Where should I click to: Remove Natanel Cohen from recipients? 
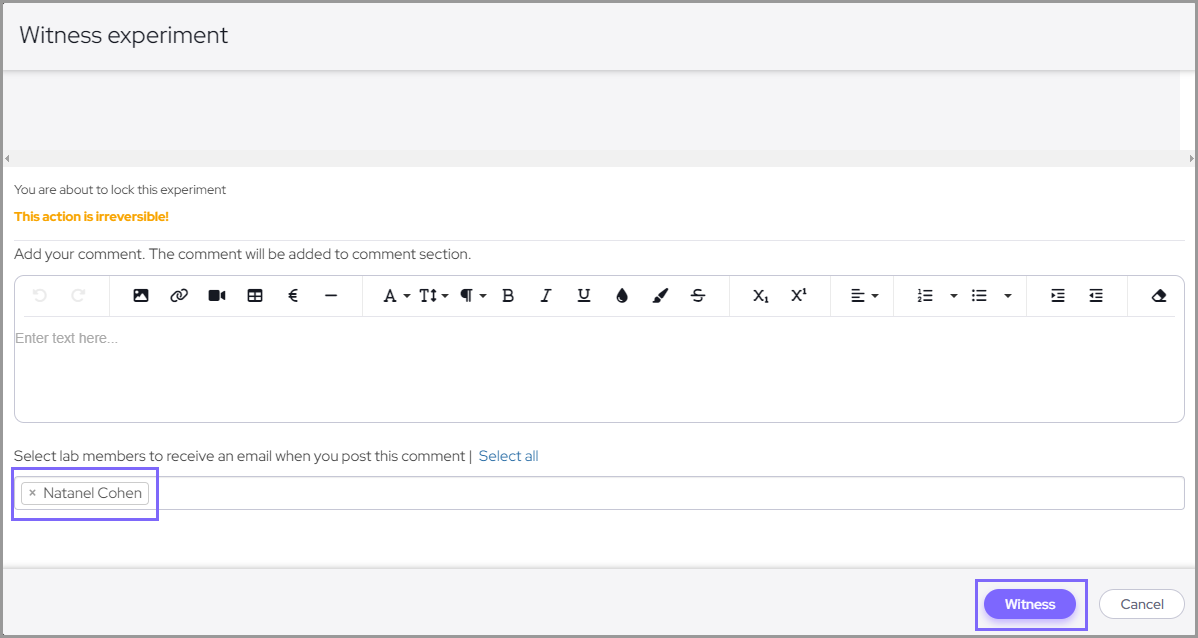coord(32,493)
